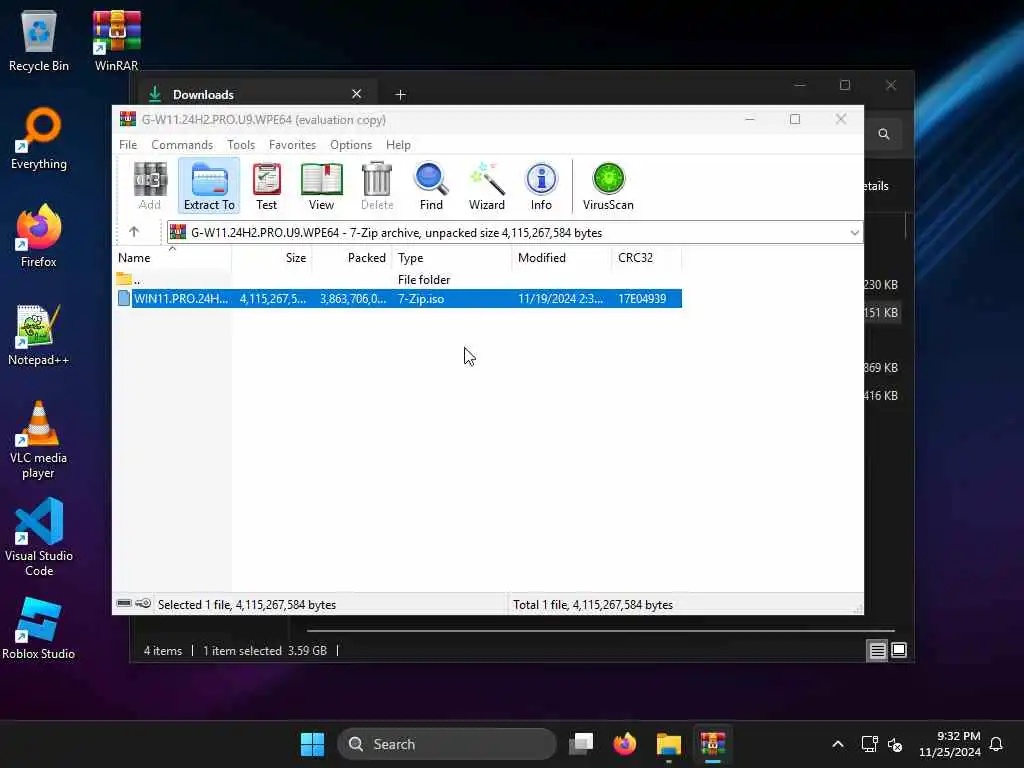Switch File Explorer to large icons view
The height and width of the screenshot is (768, 1024).
pyautogui.click(x=899, y=650)
